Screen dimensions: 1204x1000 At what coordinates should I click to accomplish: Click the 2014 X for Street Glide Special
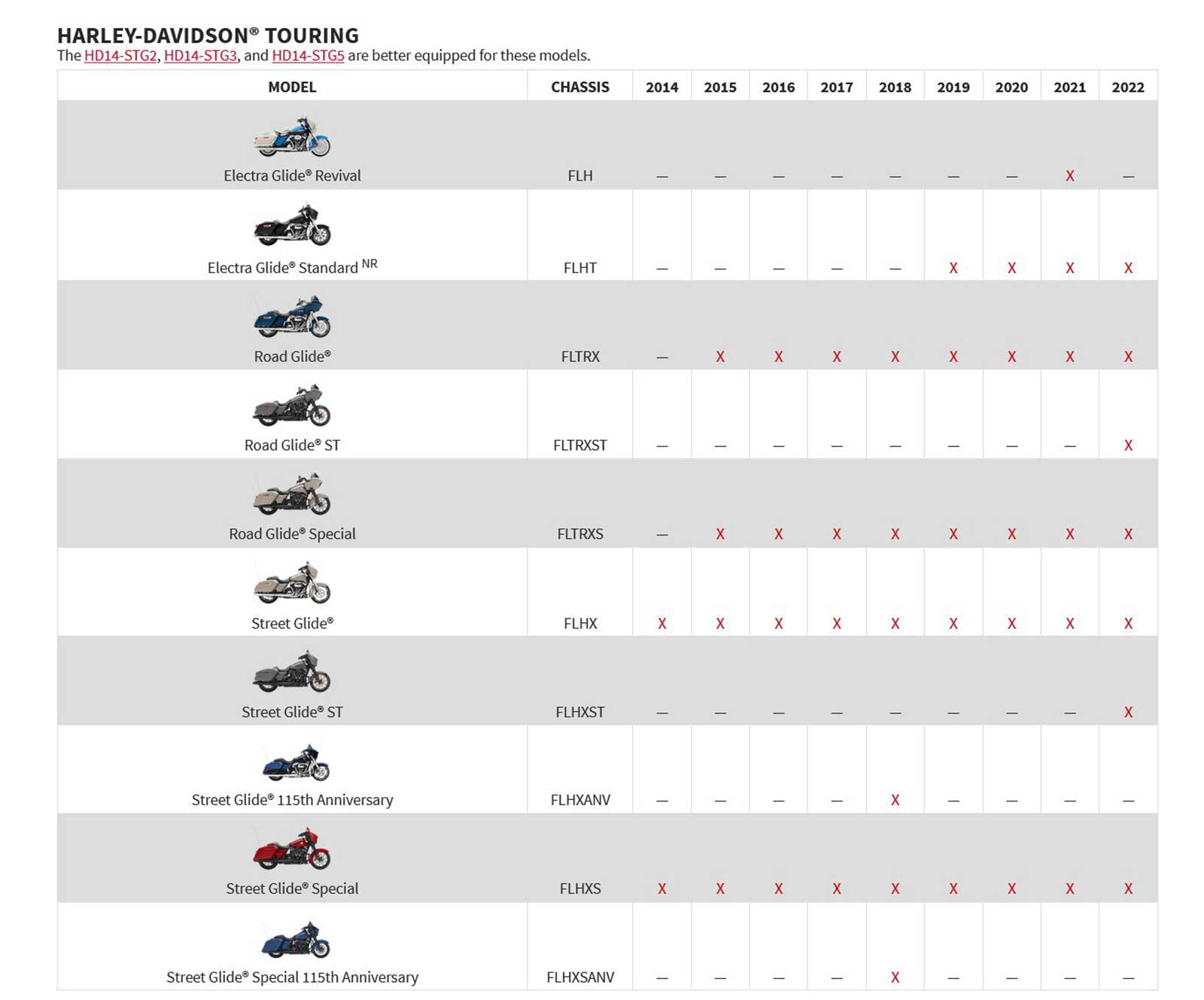(x=662, y=889)
